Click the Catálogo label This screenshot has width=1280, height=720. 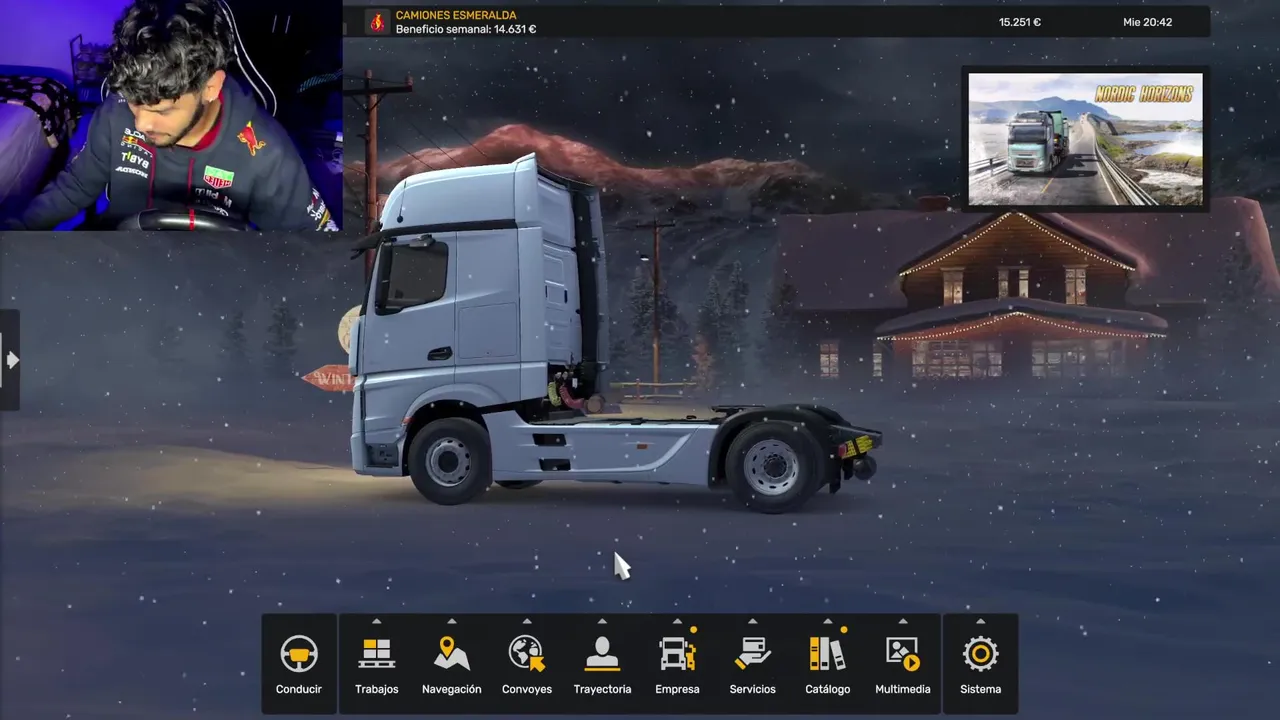pos(828,689)
